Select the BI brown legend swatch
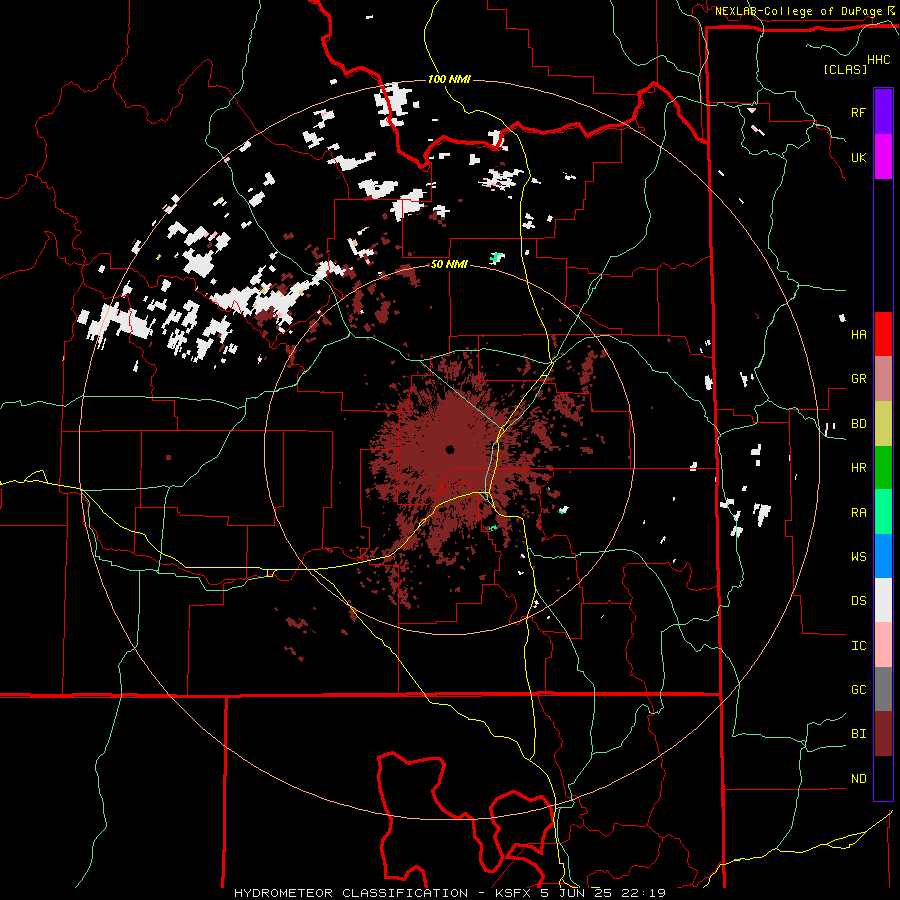This screenshot has width=900, height=900. click(x=883, y=734)
